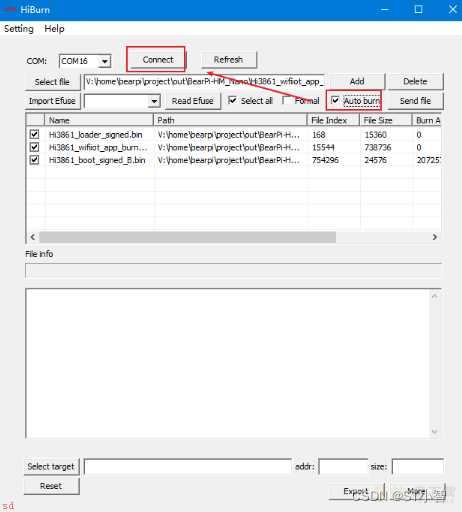Uncheck Hi3861_boot_signed_B.bin row checkbox

(x=34, y=160)
